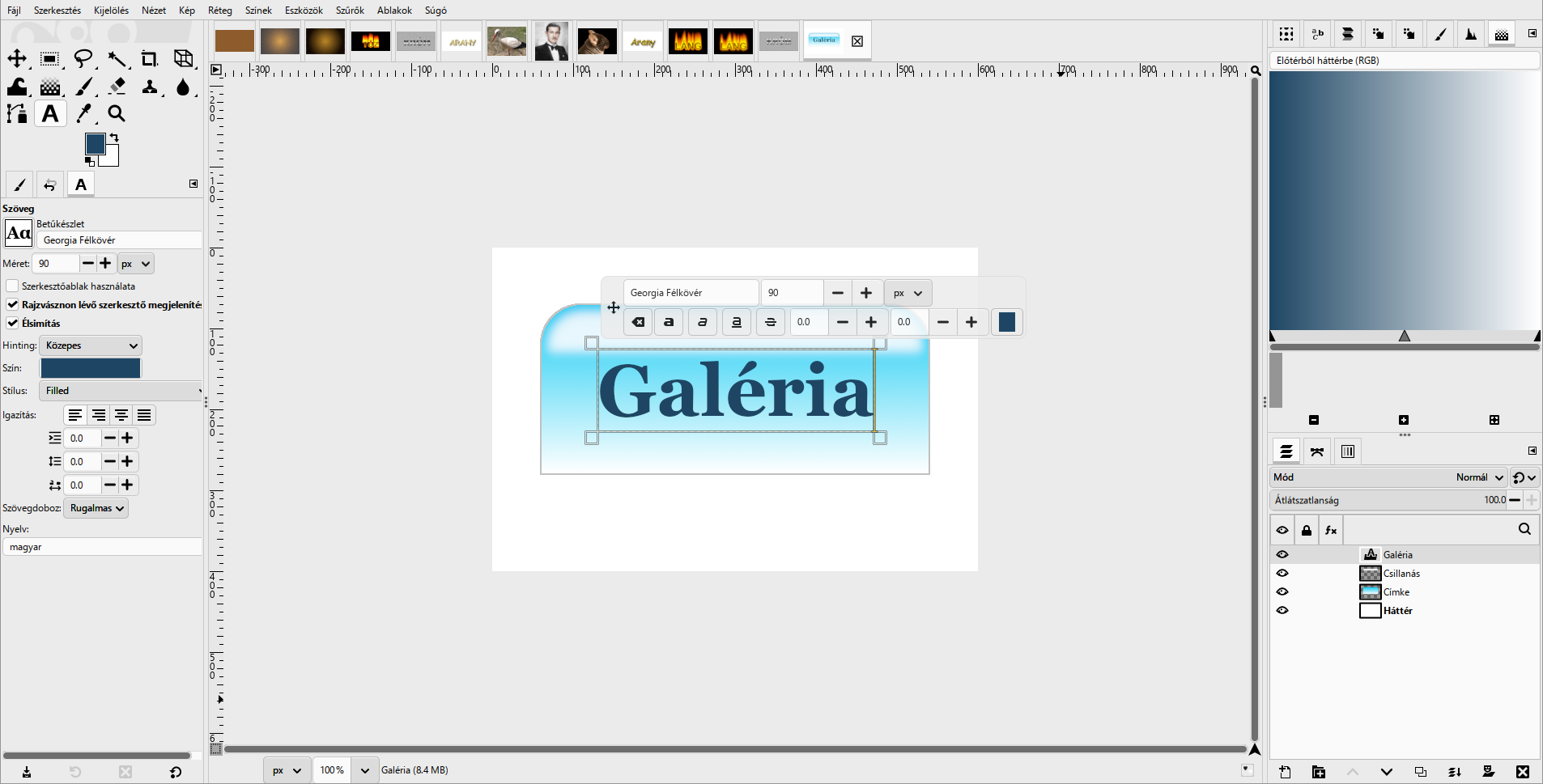Open the Szövegdoboz dropdown set to Rugalmas

[x=96, y=508]
